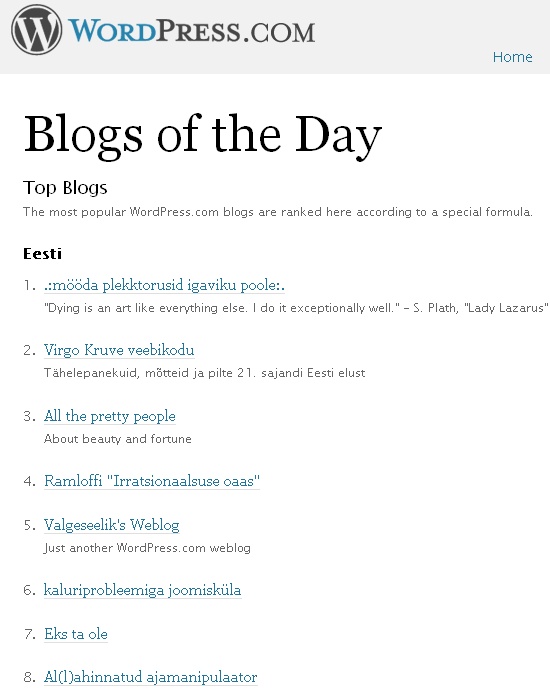Click the Top Blogs subheading
Image resolution: width=550 pixels, height=698 pixels.
(x=65, y=187)
